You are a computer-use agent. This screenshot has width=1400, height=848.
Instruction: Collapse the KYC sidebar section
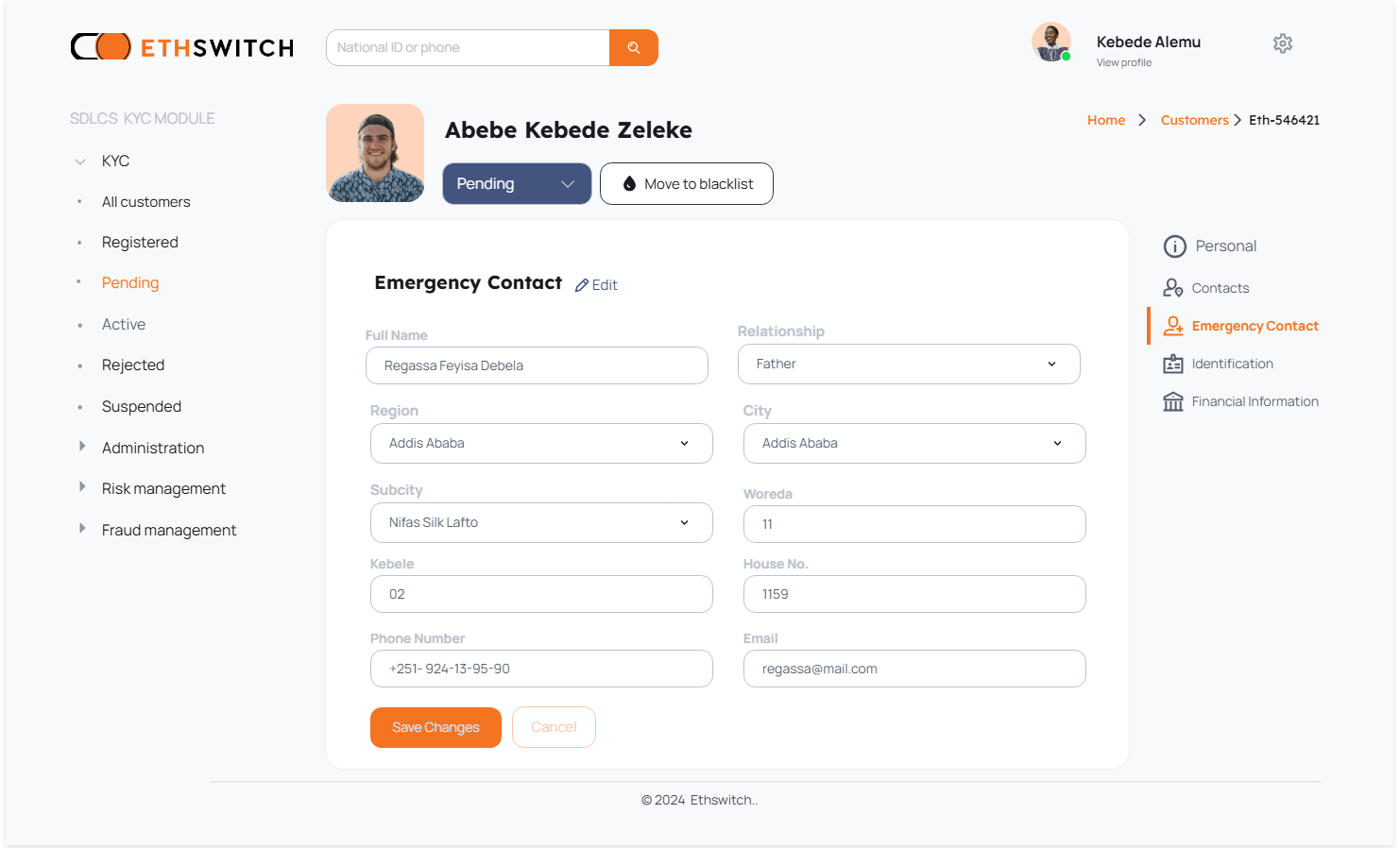81,161
